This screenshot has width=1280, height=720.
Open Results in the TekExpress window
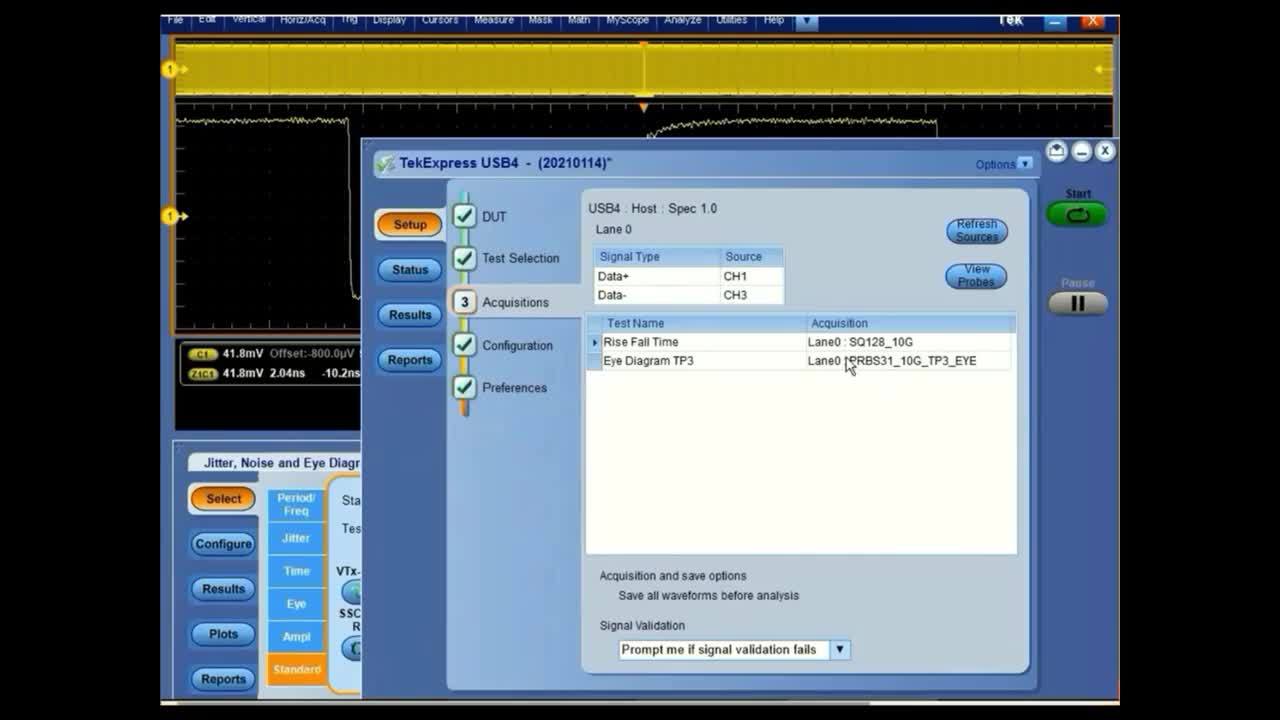(410, 314)
